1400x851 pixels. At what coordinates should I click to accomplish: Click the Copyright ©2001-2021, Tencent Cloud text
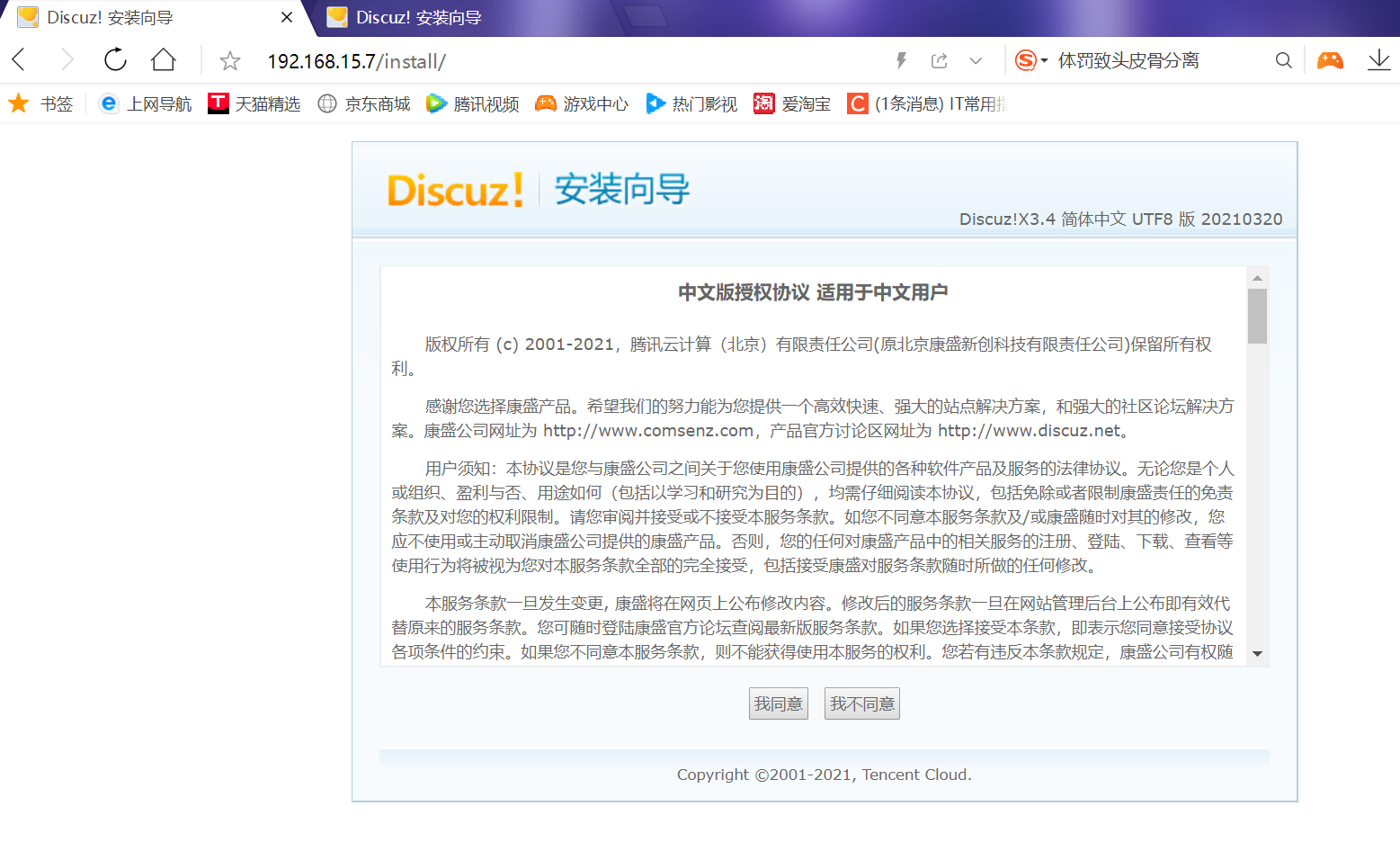(825, 775)
